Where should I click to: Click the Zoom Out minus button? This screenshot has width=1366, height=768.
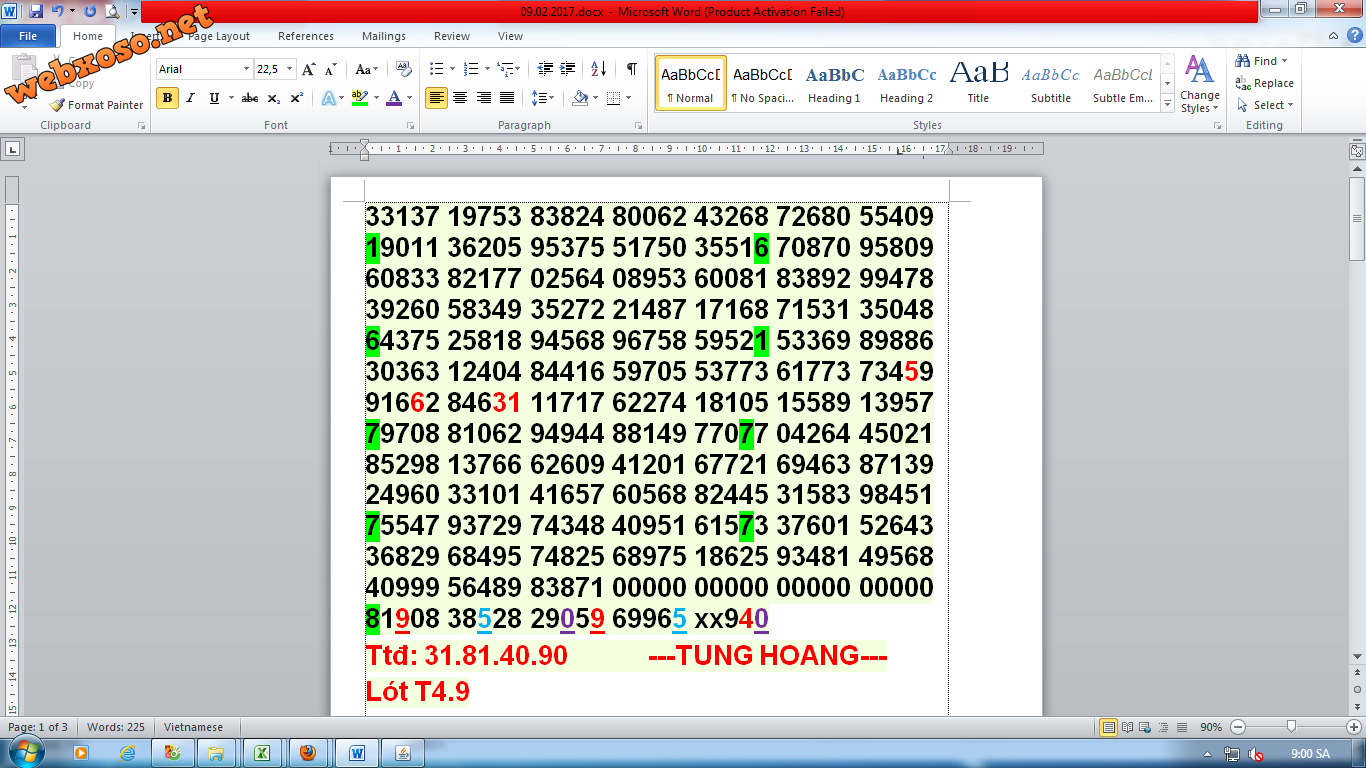1238,727
